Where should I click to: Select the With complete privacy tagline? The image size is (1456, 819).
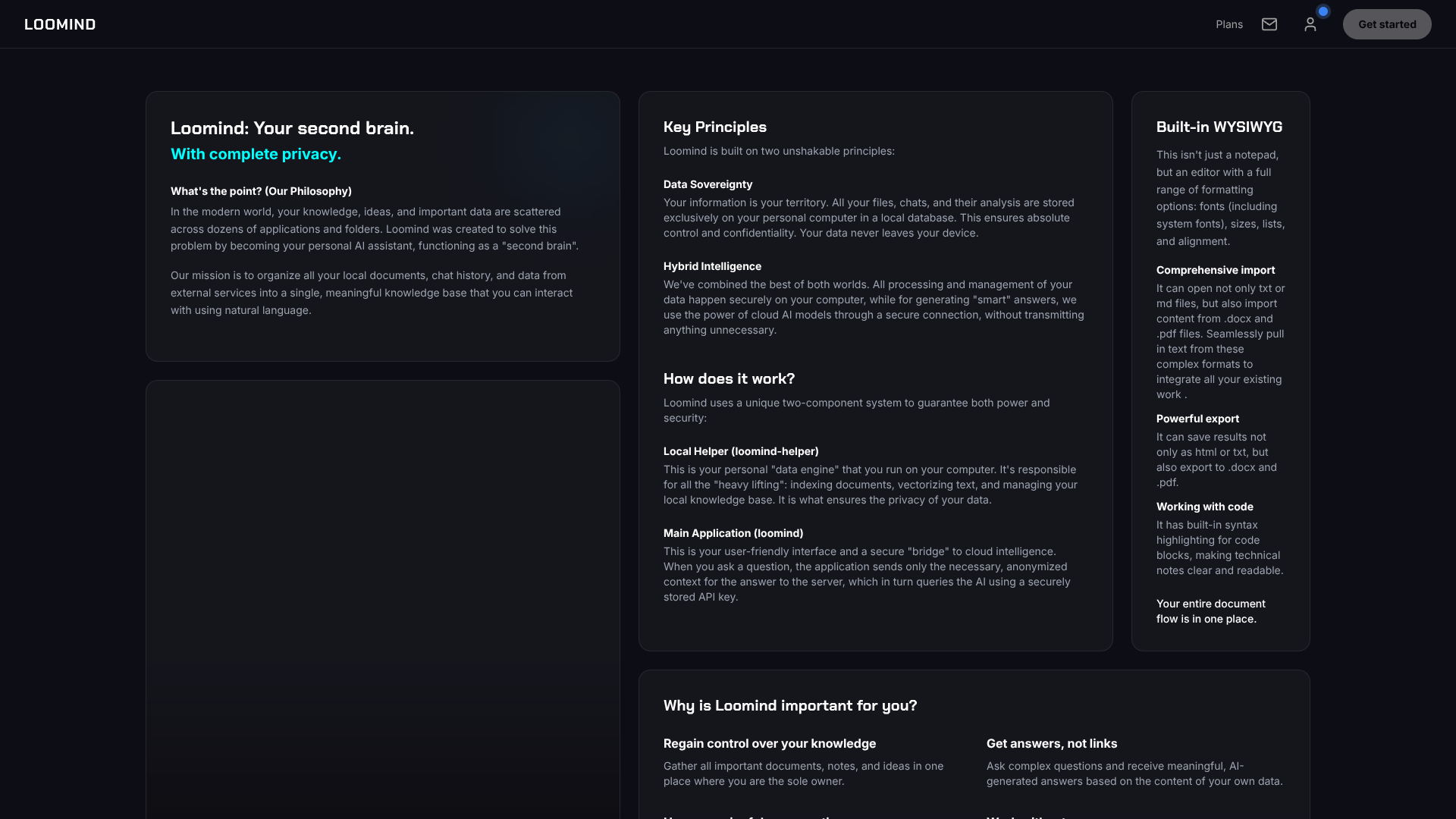point(256,154)
